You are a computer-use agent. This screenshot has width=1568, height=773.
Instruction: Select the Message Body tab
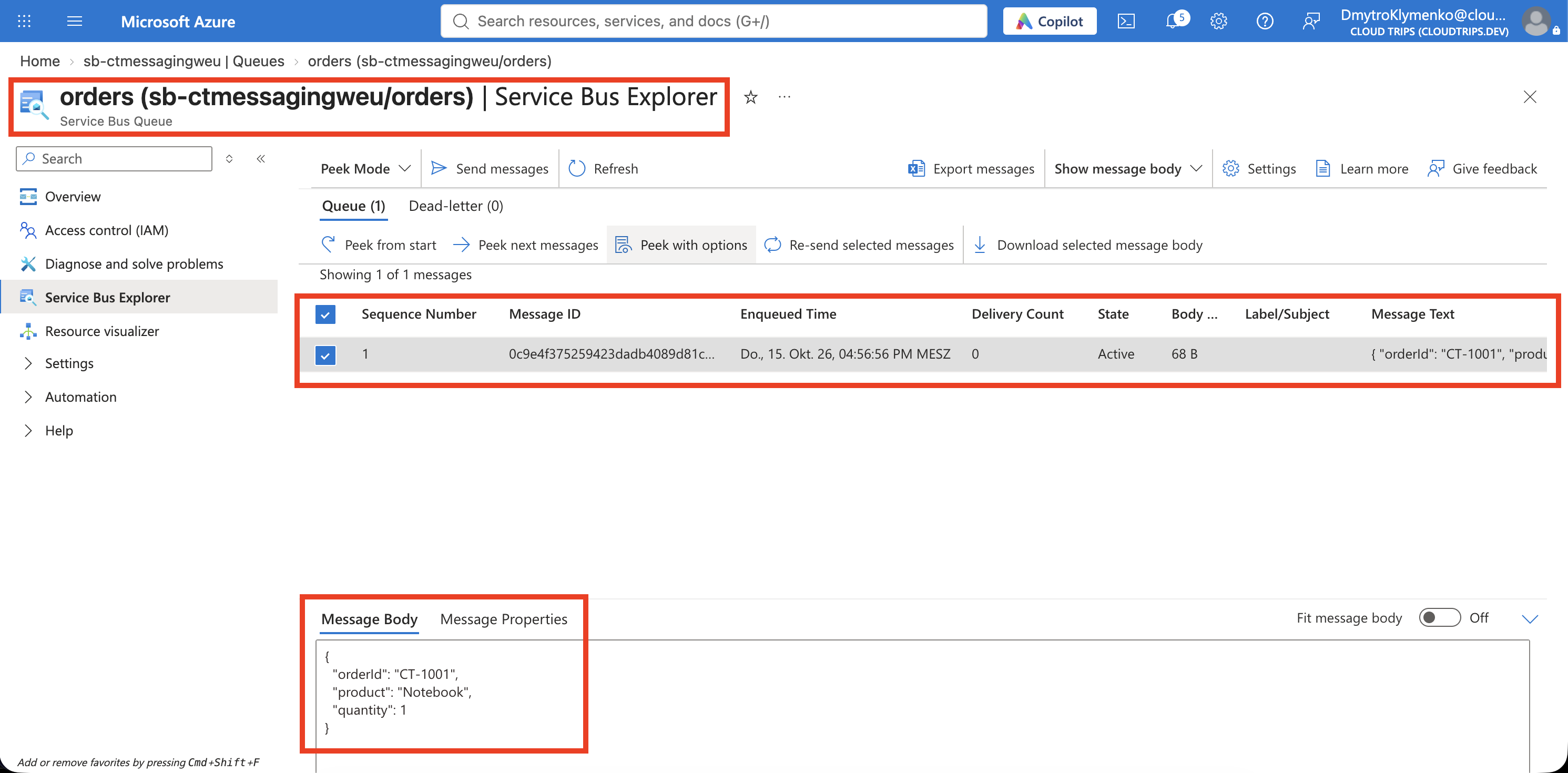[x=370, y=619]
